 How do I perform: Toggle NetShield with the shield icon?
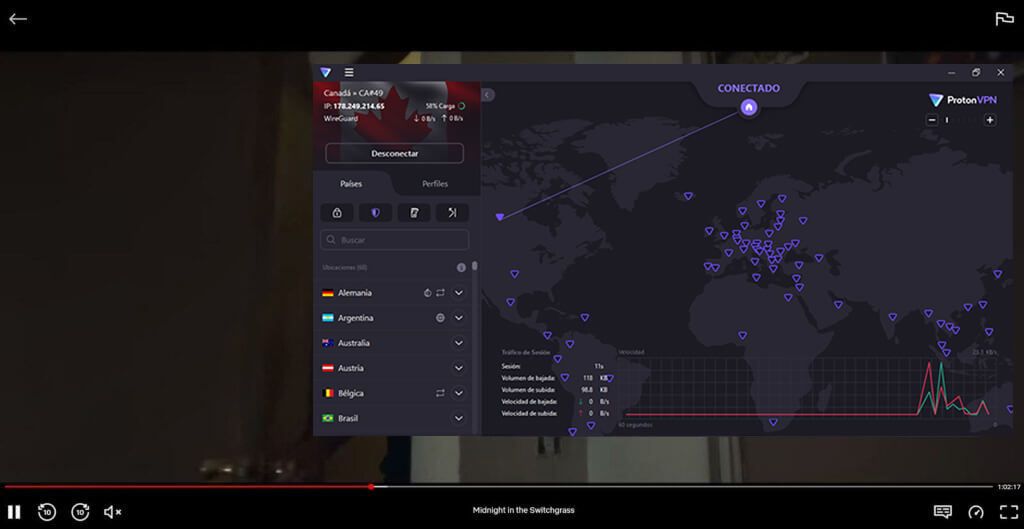[x=375, y=213]
